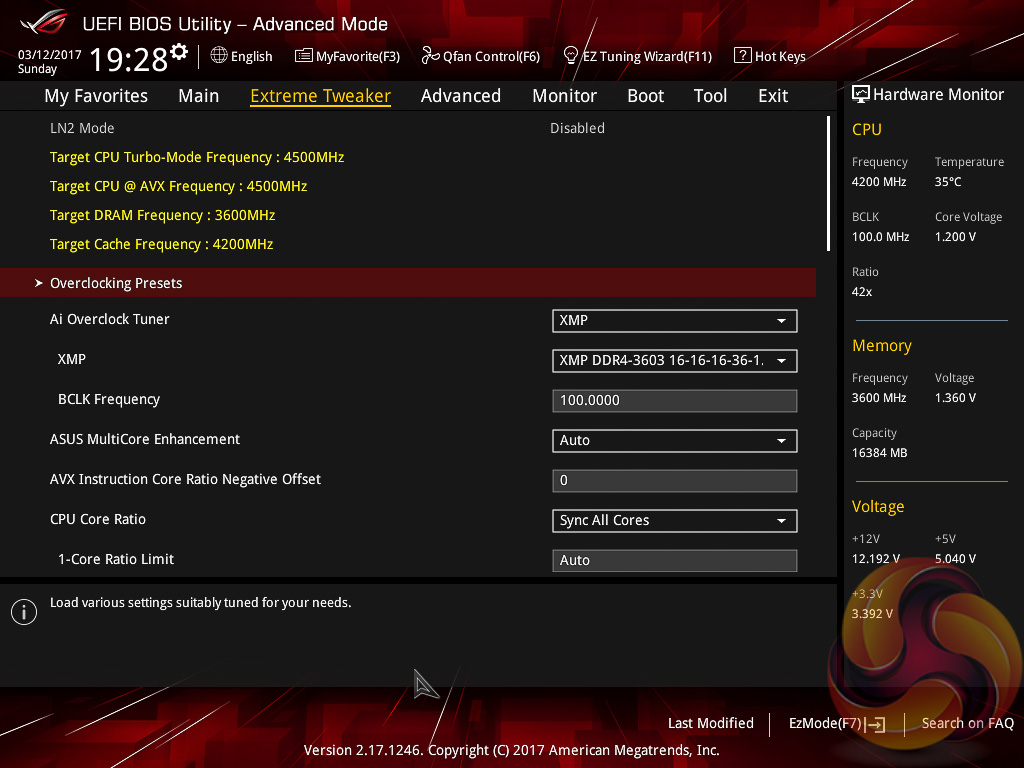Open the Ai Overclock Tuner dropdown
The image size is (1024, 768).
point(675,321)
